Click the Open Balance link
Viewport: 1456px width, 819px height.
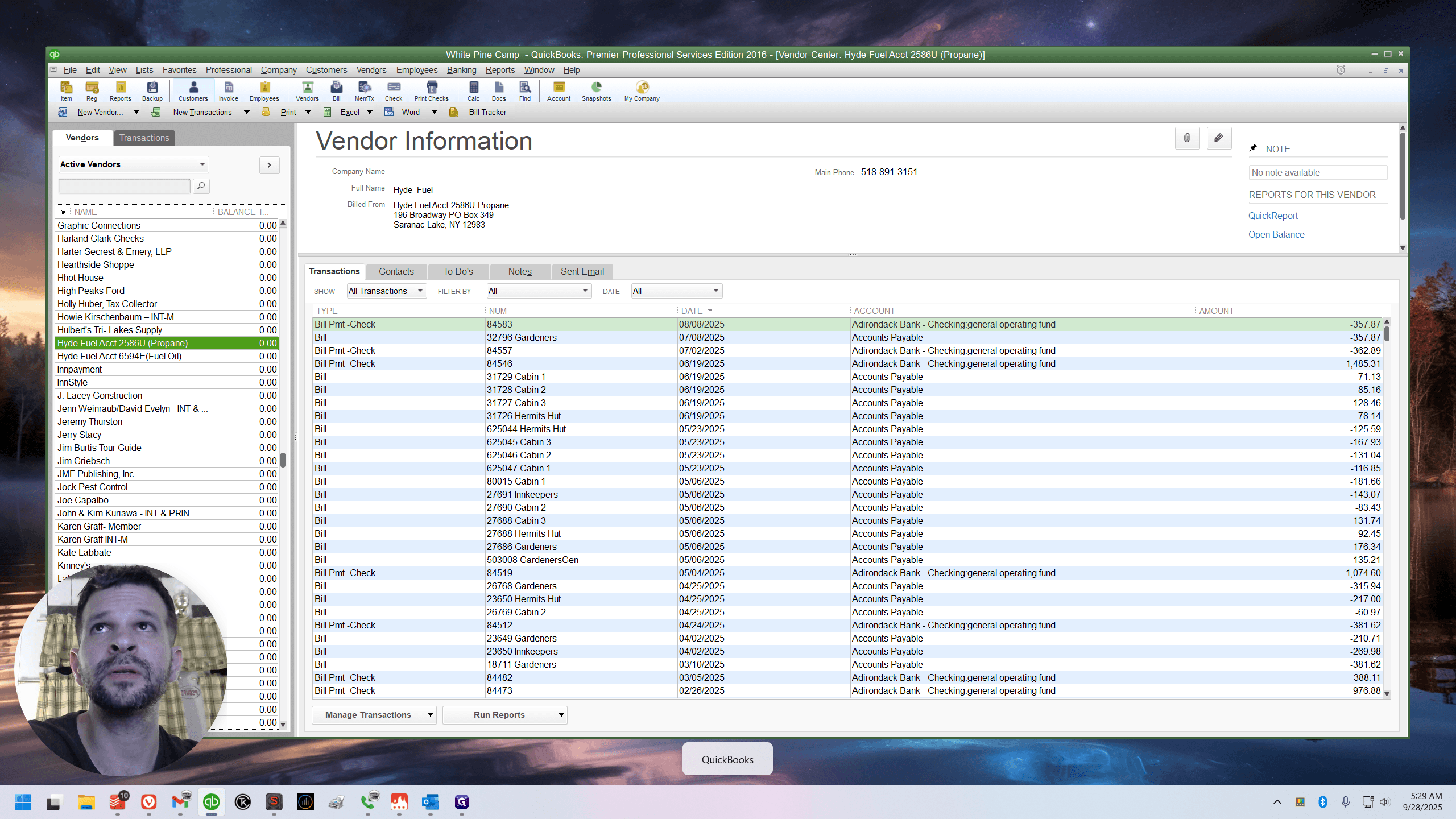click(x=1276, y=235)
